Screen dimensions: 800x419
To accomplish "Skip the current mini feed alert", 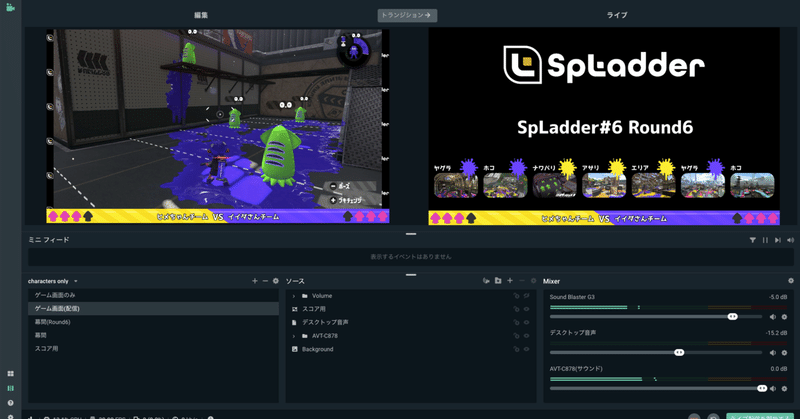I will [x=778, y=240].
